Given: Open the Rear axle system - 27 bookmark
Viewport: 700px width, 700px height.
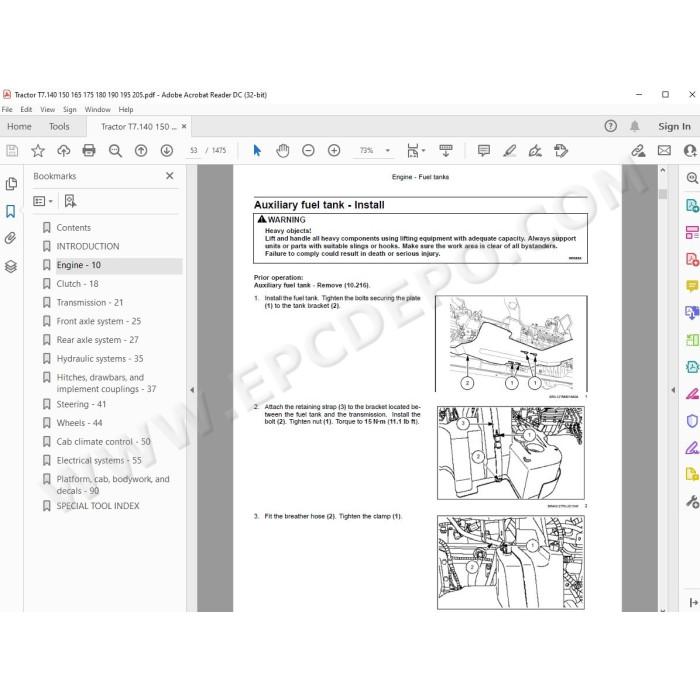Looking at the screenshot, I should point(97,340).
